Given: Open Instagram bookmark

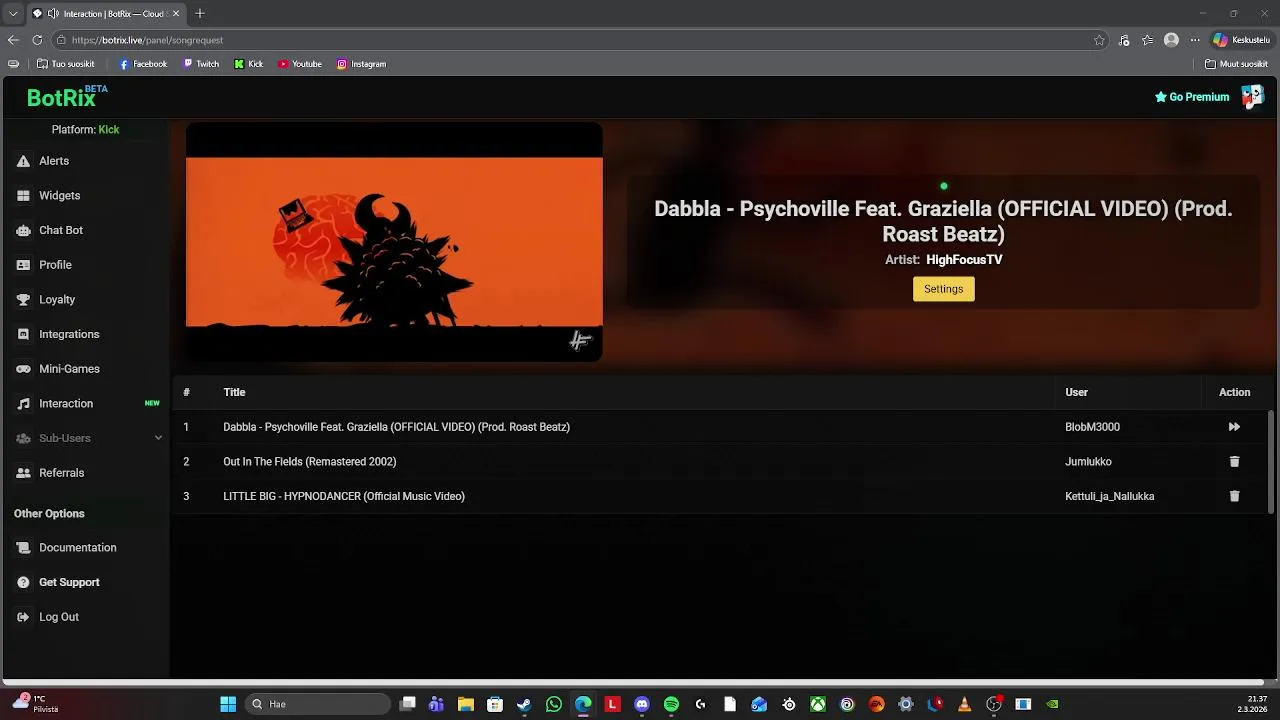Looking at the screenshot, I should point(361,64).
